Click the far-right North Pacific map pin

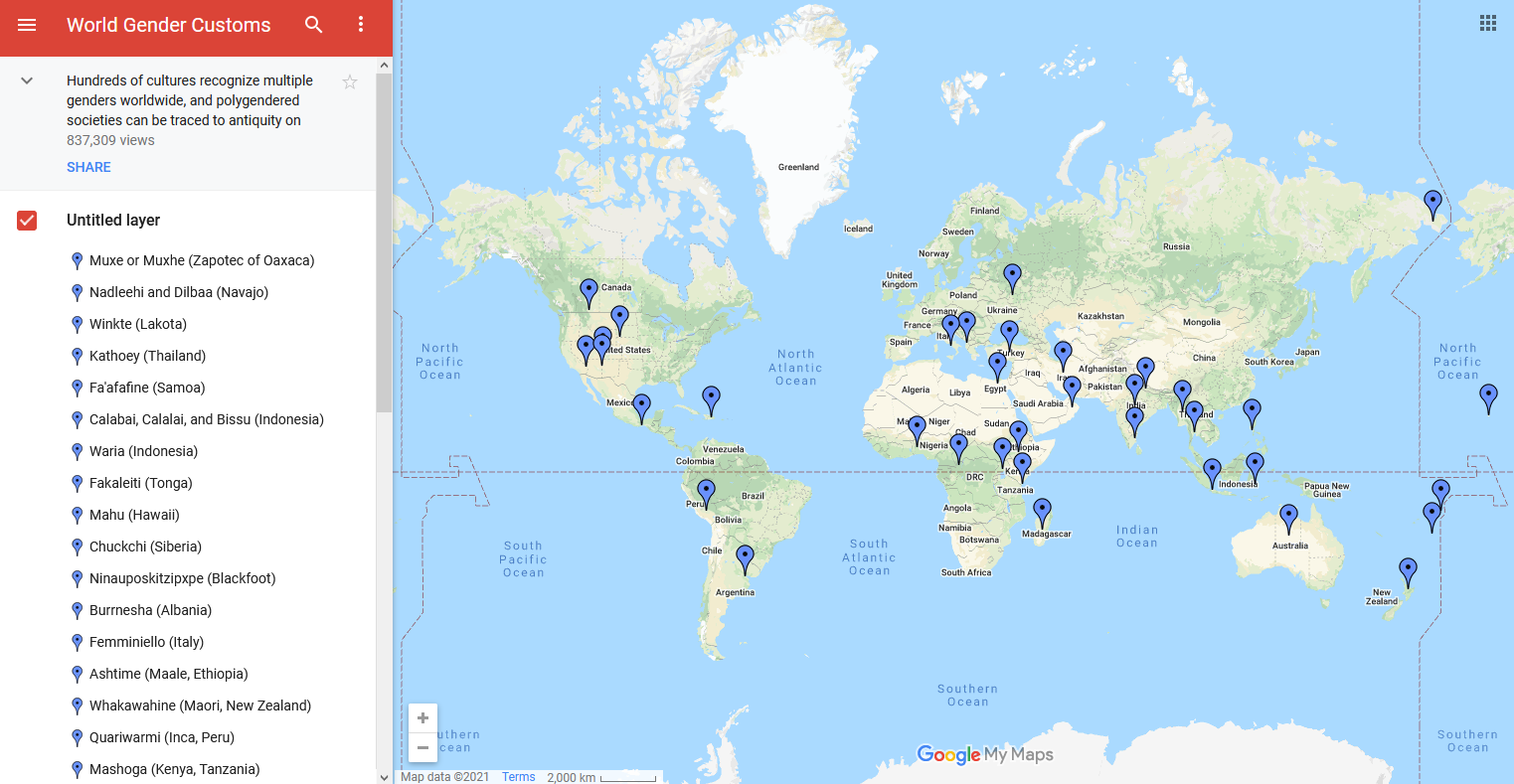(1488, 397)
